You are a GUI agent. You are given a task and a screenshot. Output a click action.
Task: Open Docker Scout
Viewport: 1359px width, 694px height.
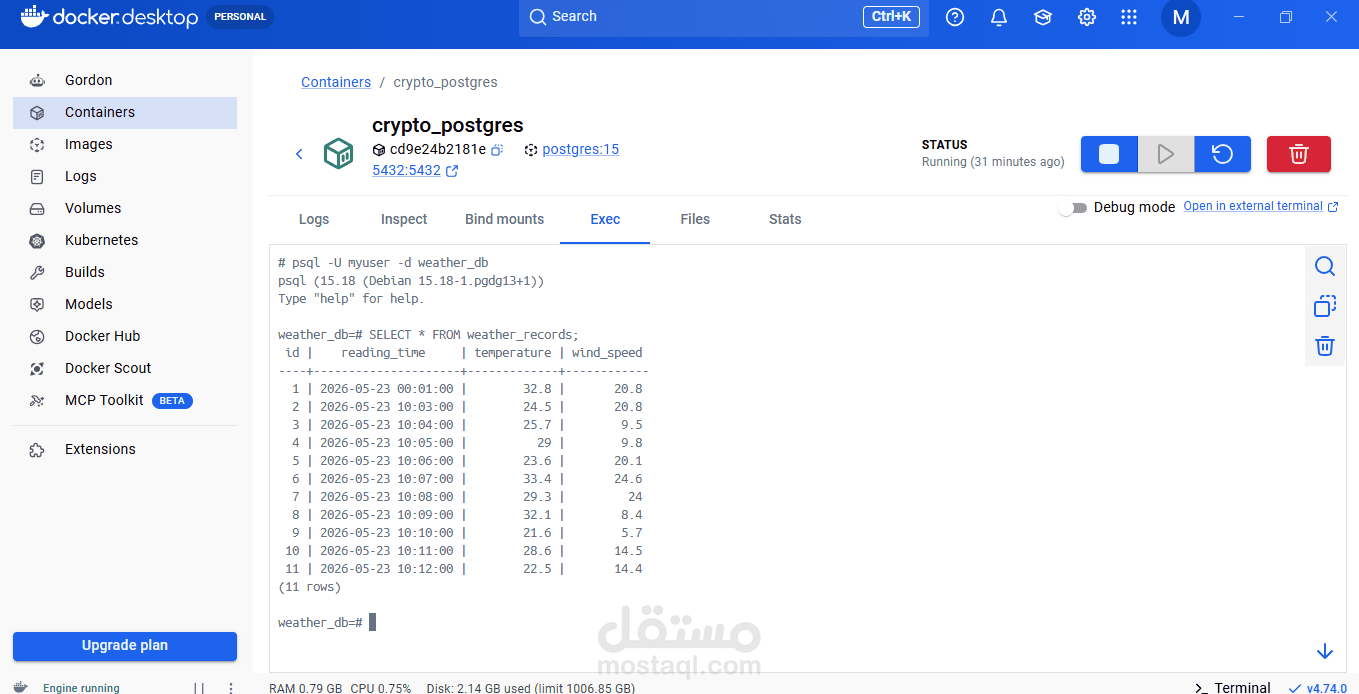[x=125, y=368]
